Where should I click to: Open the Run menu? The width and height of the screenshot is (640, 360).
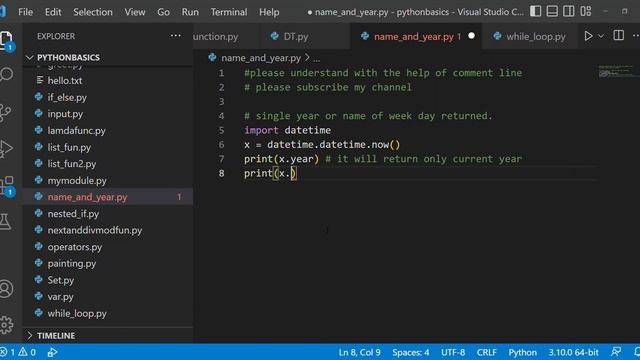[190, 12]
